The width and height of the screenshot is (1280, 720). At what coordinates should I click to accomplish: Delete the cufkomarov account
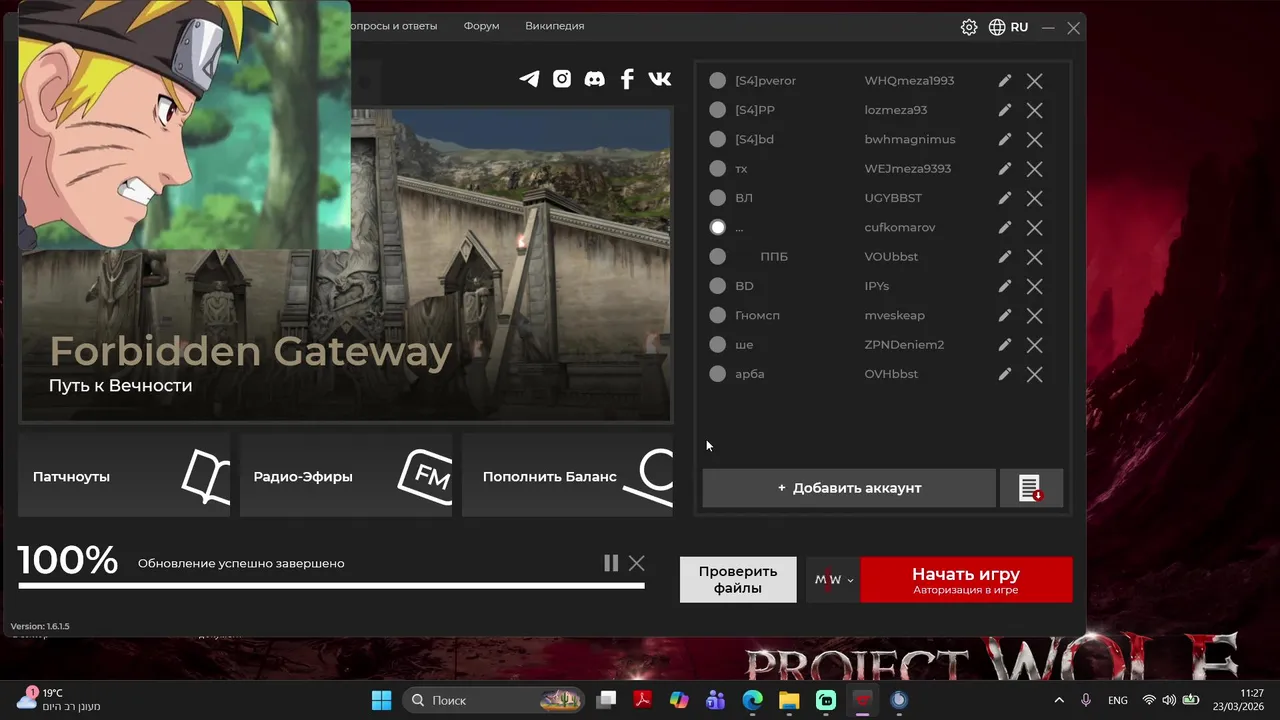(1035, 227)
